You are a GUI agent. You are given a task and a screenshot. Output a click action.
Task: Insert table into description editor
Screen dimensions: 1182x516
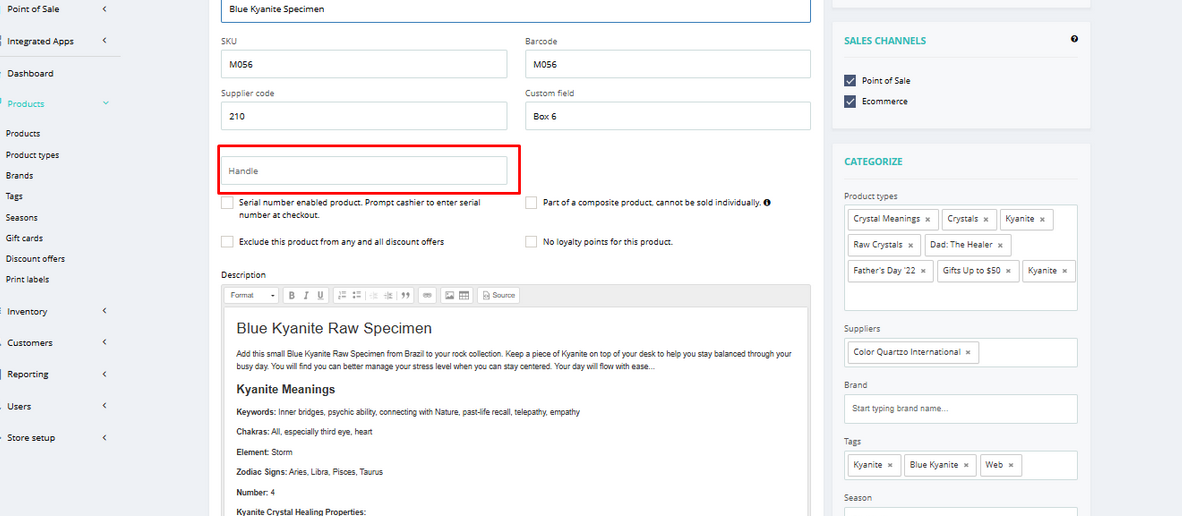[x=464, y=295]
